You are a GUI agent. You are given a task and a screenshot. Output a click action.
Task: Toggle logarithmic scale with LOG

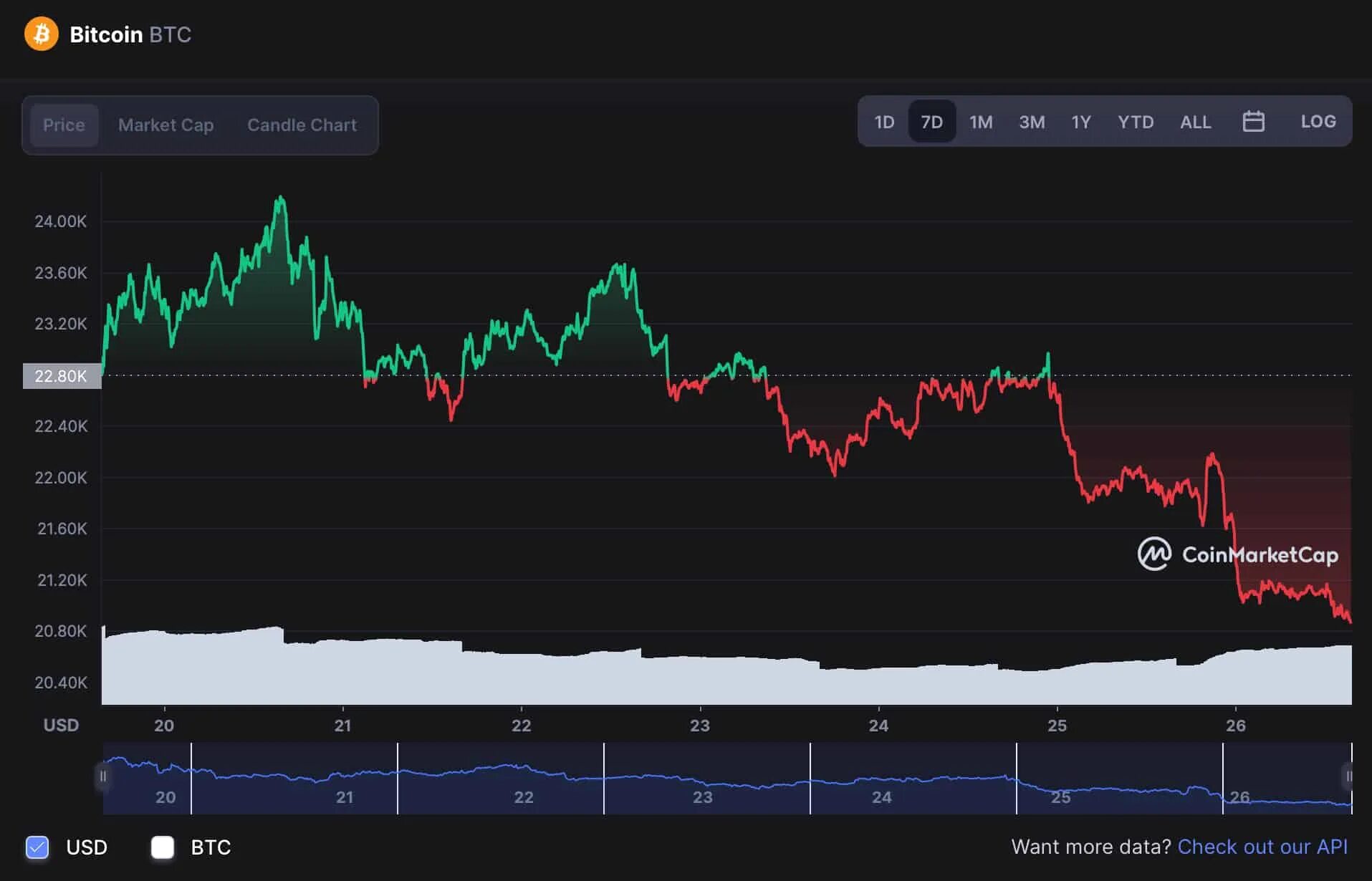(1318, 122)
